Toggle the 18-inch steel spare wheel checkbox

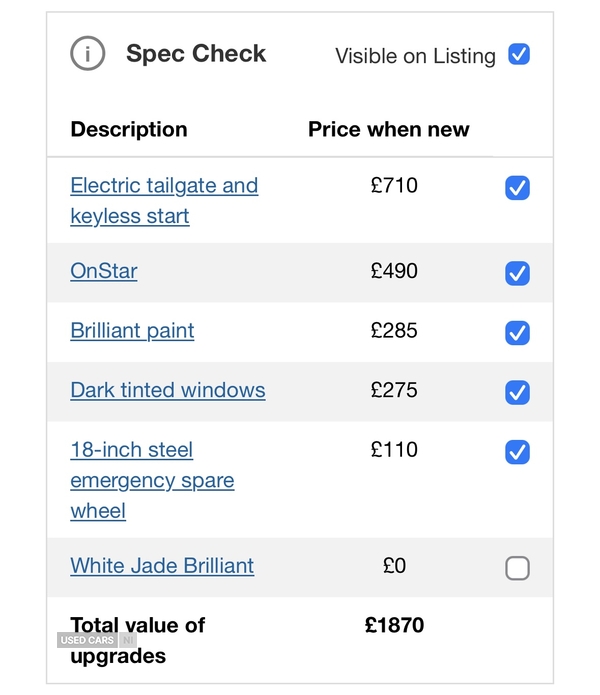[x=517, y=452]
